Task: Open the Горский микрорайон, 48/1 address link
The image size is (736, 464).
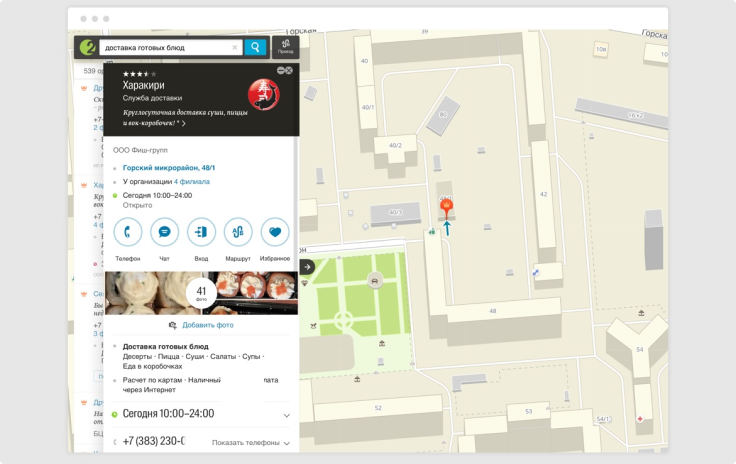Action: pyautogui.click(x=169, y=167)
